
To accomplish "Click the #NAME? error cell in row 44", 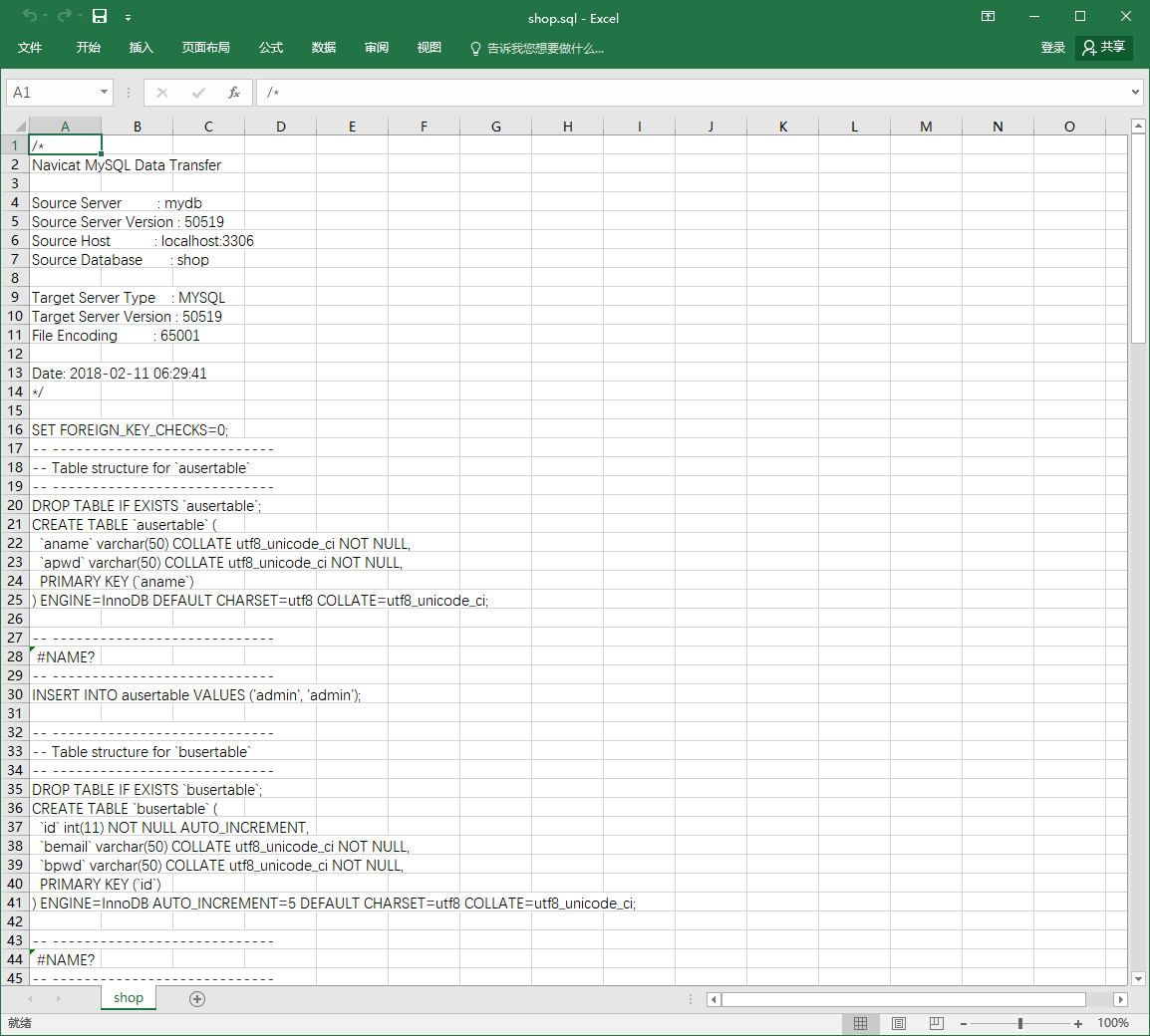I will coord(66,959).
